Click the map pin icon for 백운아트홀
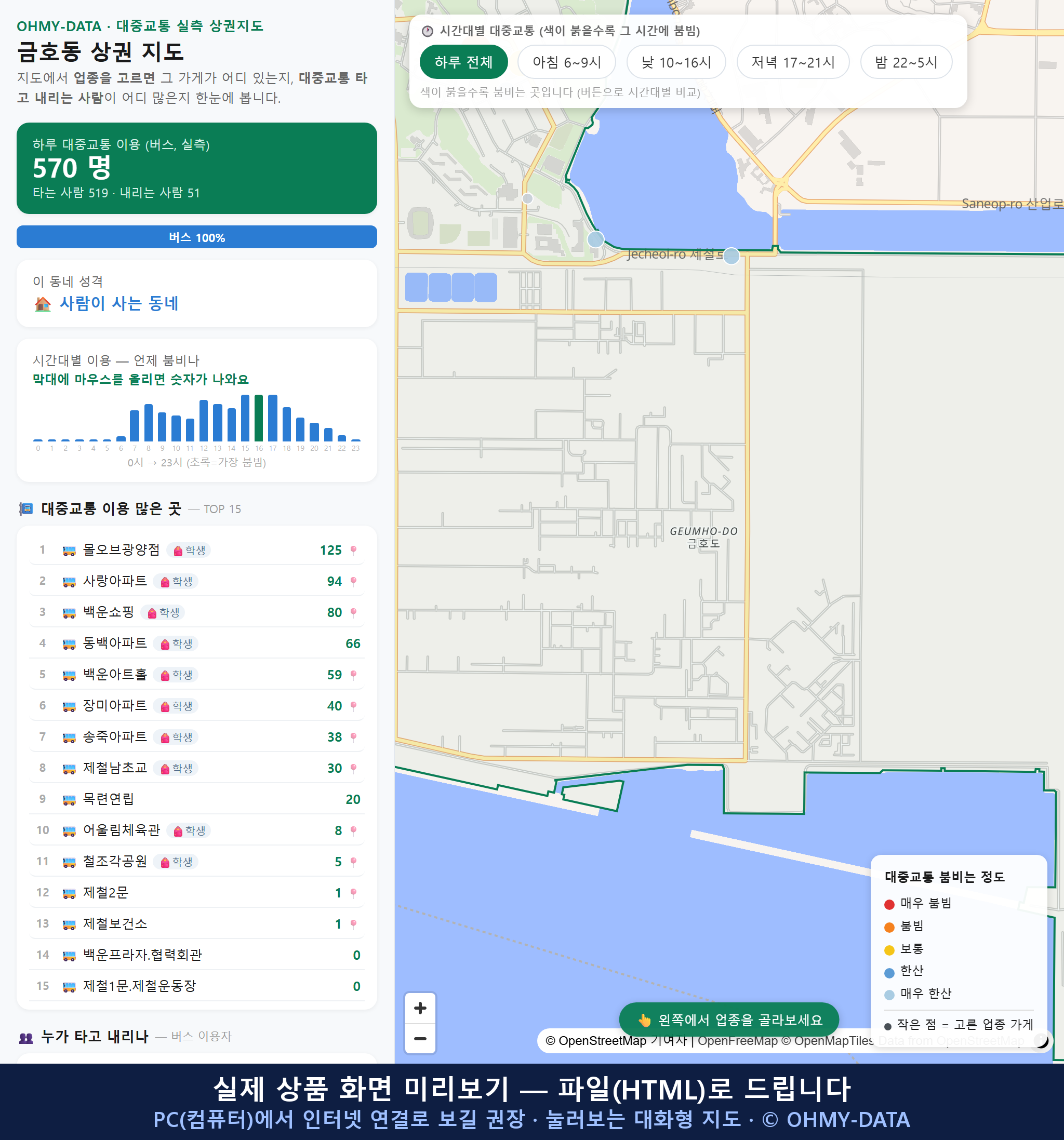Viewport: 1064px width, 1140px height. tap(353, 675)
